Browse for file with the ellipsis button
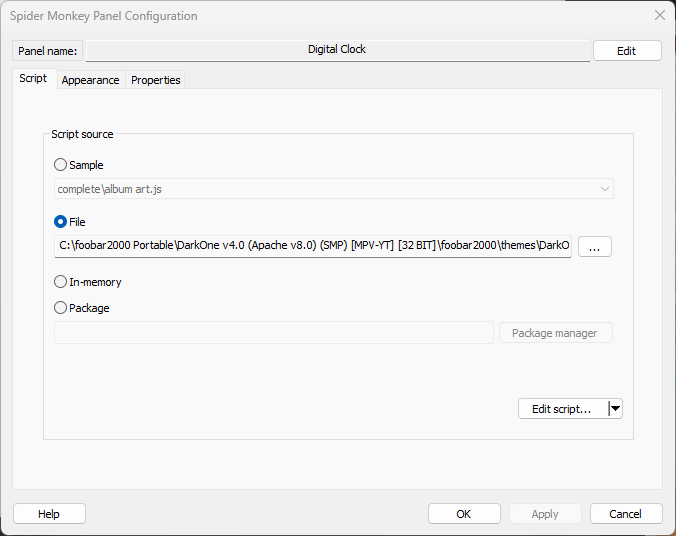This screenshot has width=676, height=536. point(595,247)
